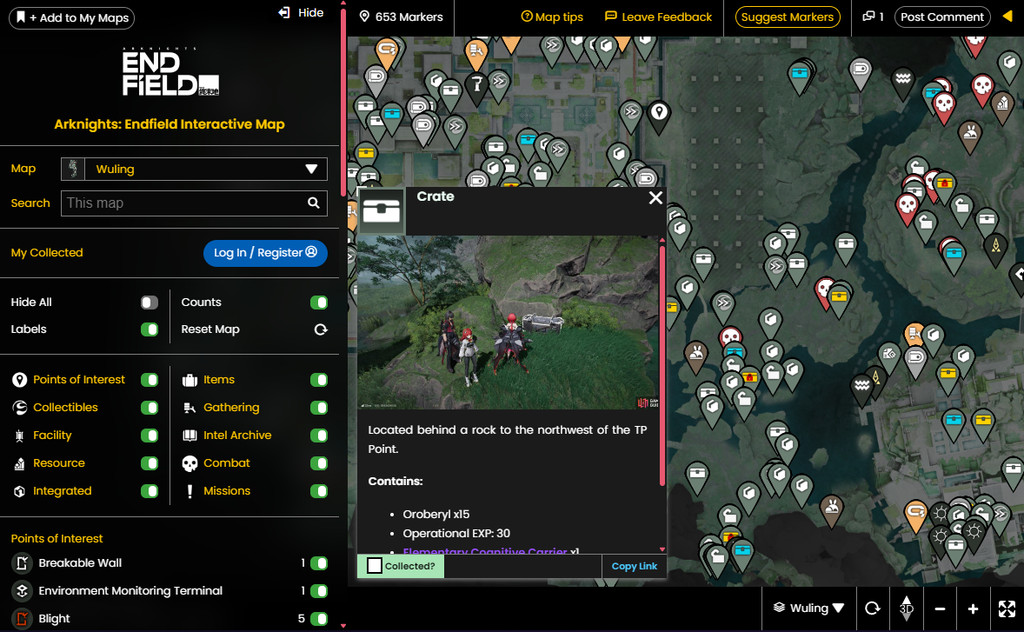Toggle the Breakable Wall switch
The width and height of the screenshot is (1024, 632).
(319, 563)
